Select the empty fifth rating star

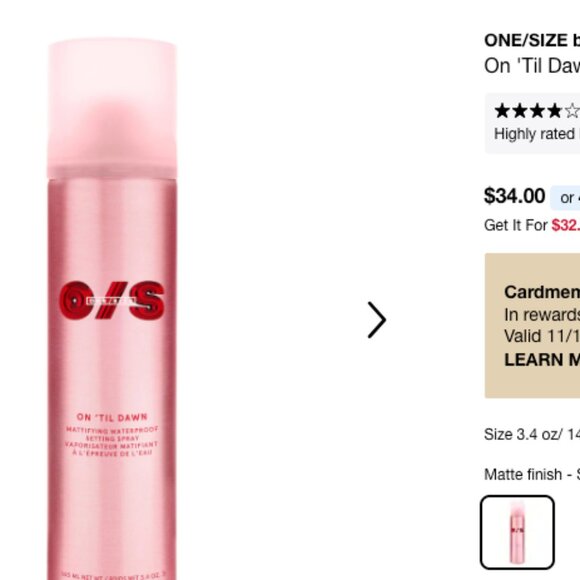coord(573,111)
